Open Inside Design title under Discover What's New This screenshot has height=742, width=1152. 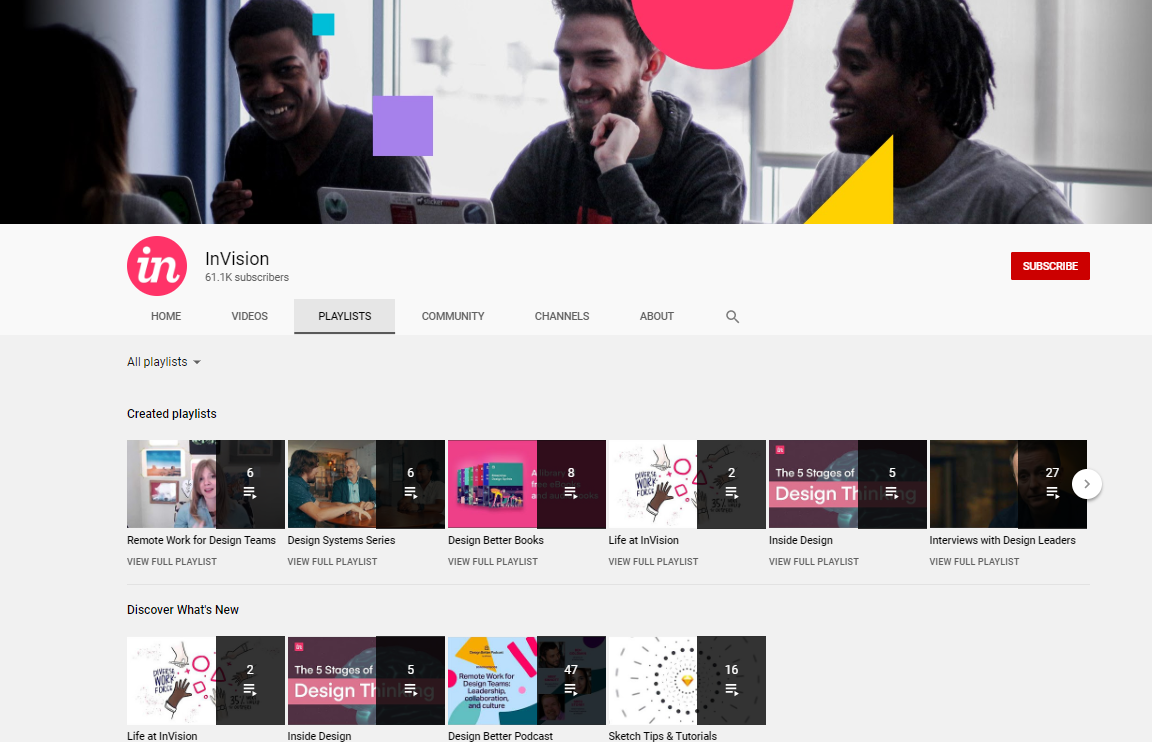click(320, 735)
